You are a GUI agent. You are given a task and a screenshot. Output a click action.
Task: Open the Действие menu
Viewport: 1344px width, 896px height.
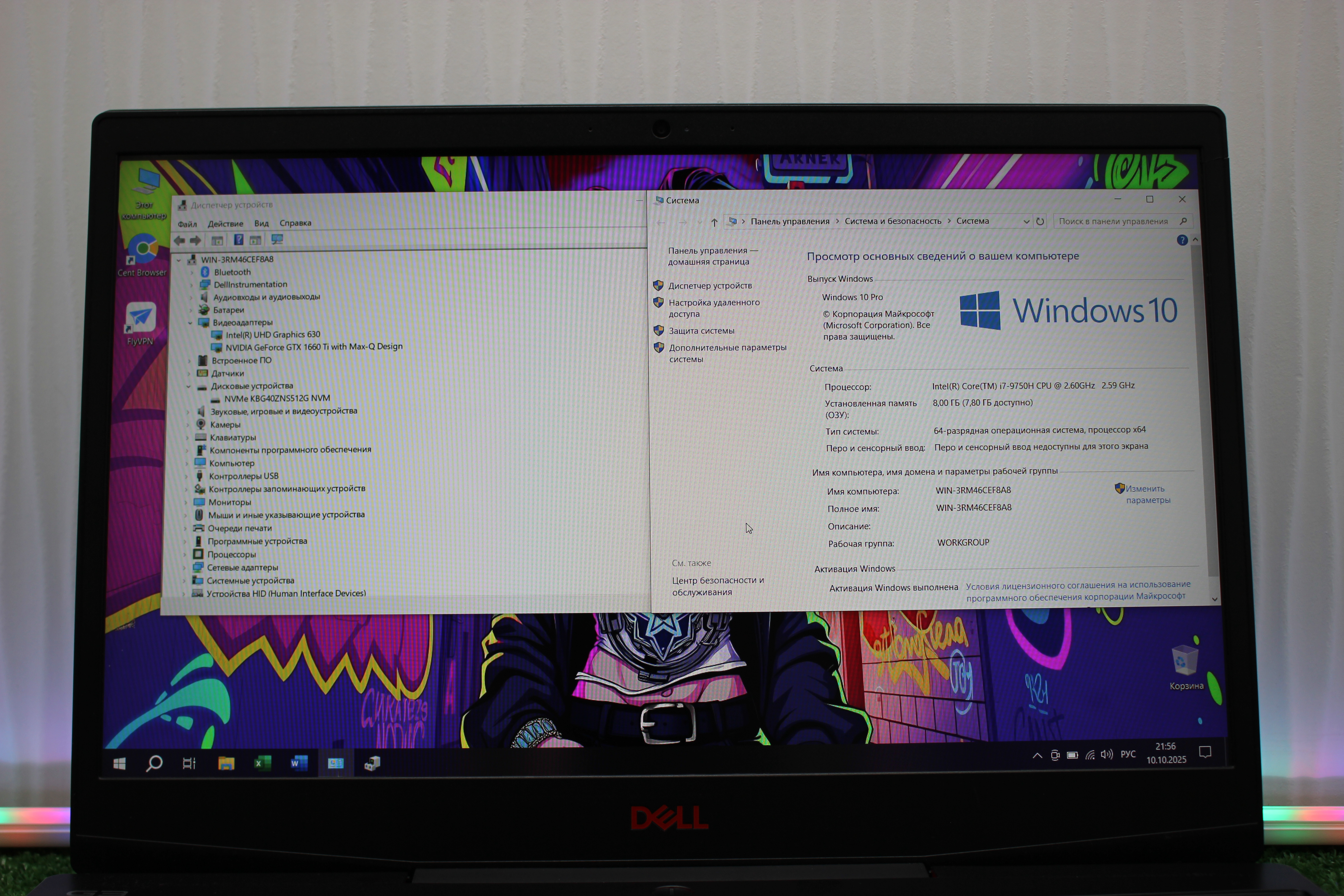[x=225, y=223]
